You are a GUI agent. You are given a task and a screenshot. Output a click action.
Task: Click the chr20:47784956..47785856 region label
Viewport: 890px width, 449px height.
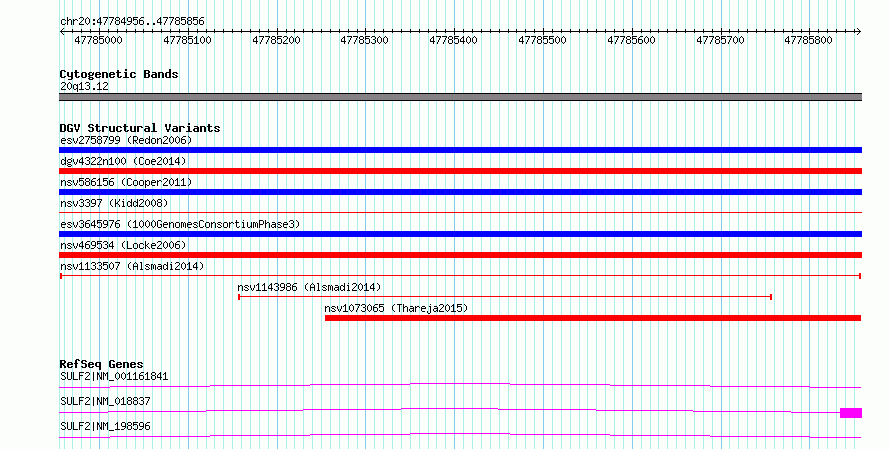pyautogui.click(x=132, y=22)
